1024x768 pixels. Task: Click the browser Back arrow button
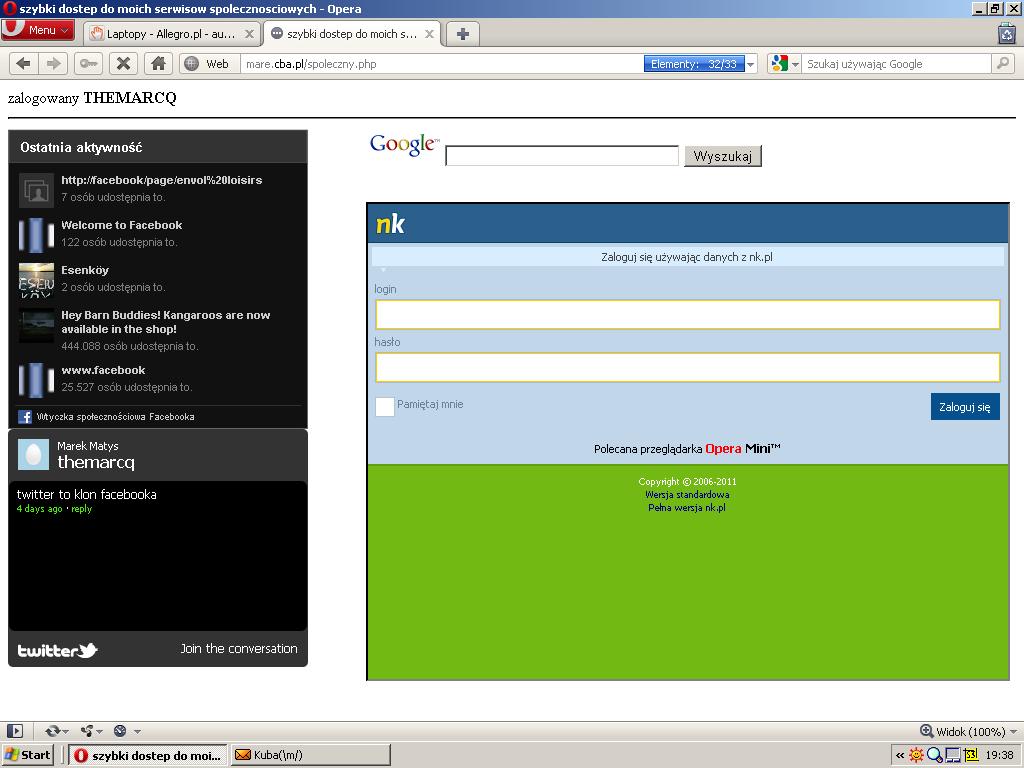pyautogui.click(x=23, y=64)
